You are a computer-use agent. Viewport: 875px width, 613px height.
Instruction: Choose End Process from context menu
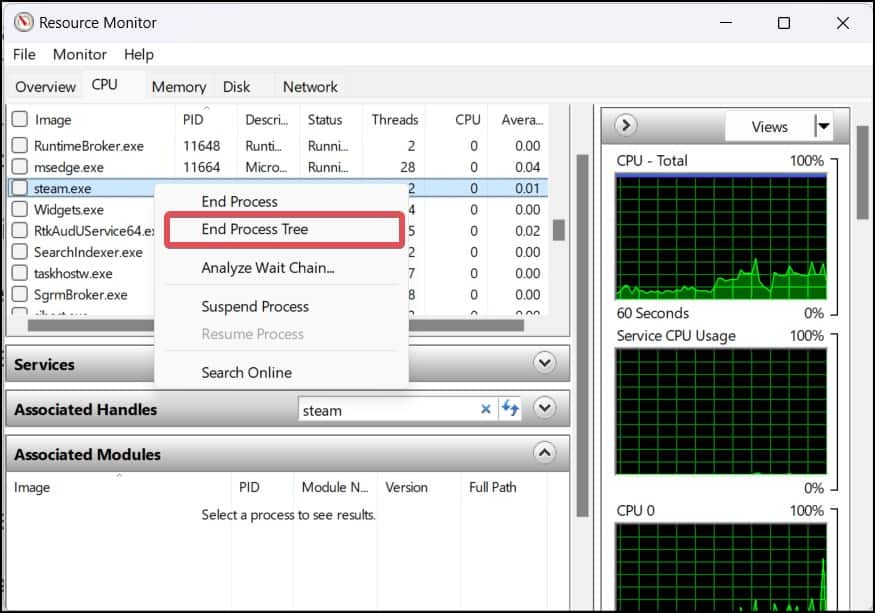(x=239, y=202)
